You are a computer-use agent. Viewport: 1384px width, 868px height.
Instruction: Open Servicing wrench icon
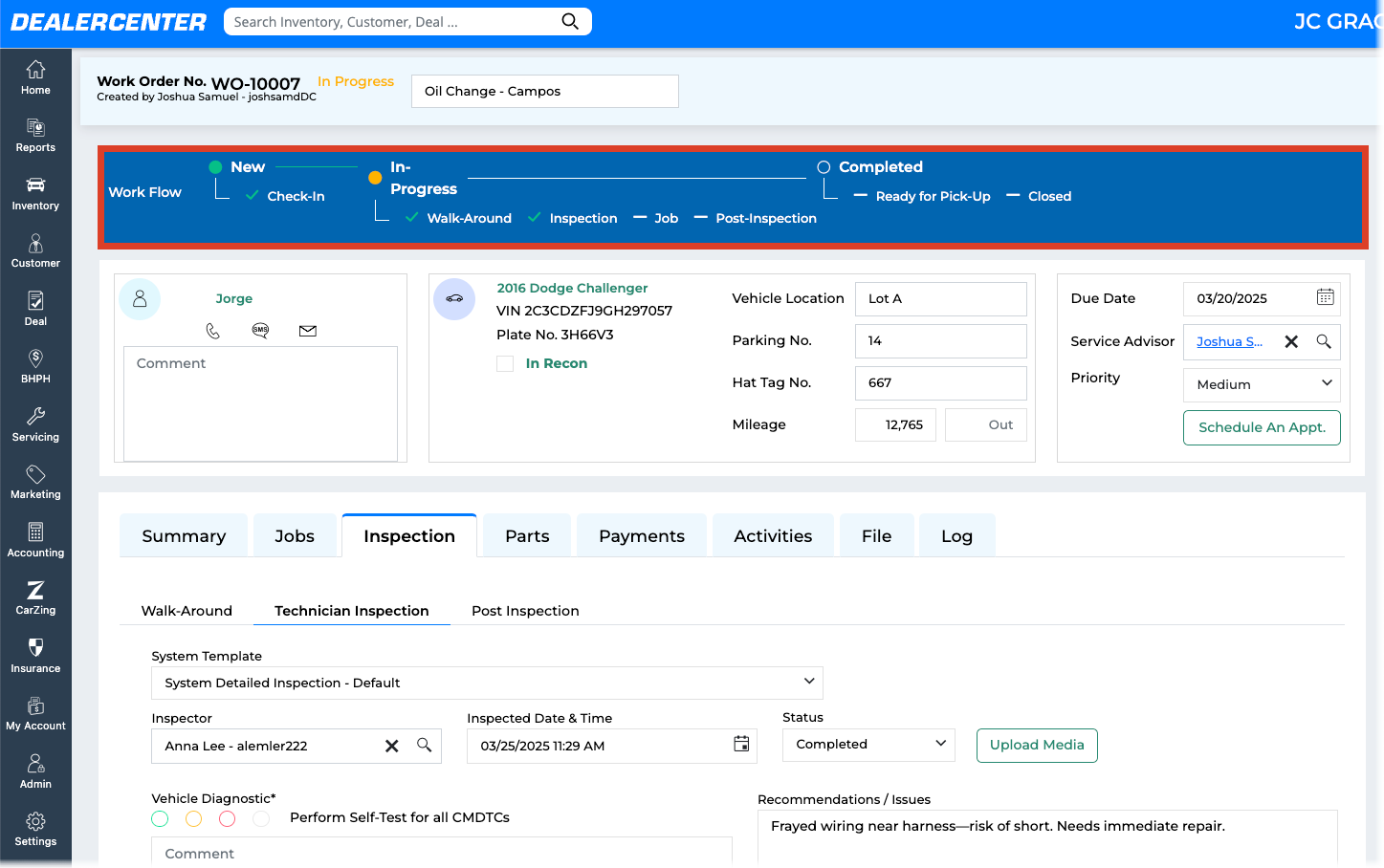tap(35, 424)
